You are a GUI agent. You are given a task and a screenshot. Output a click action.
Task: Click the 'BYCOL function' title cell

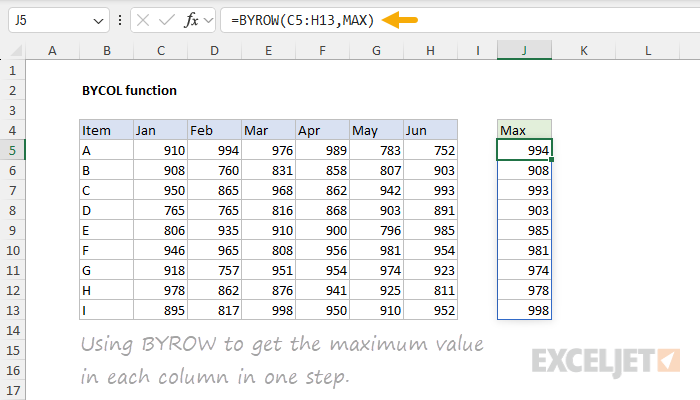(x=129, y=91)
